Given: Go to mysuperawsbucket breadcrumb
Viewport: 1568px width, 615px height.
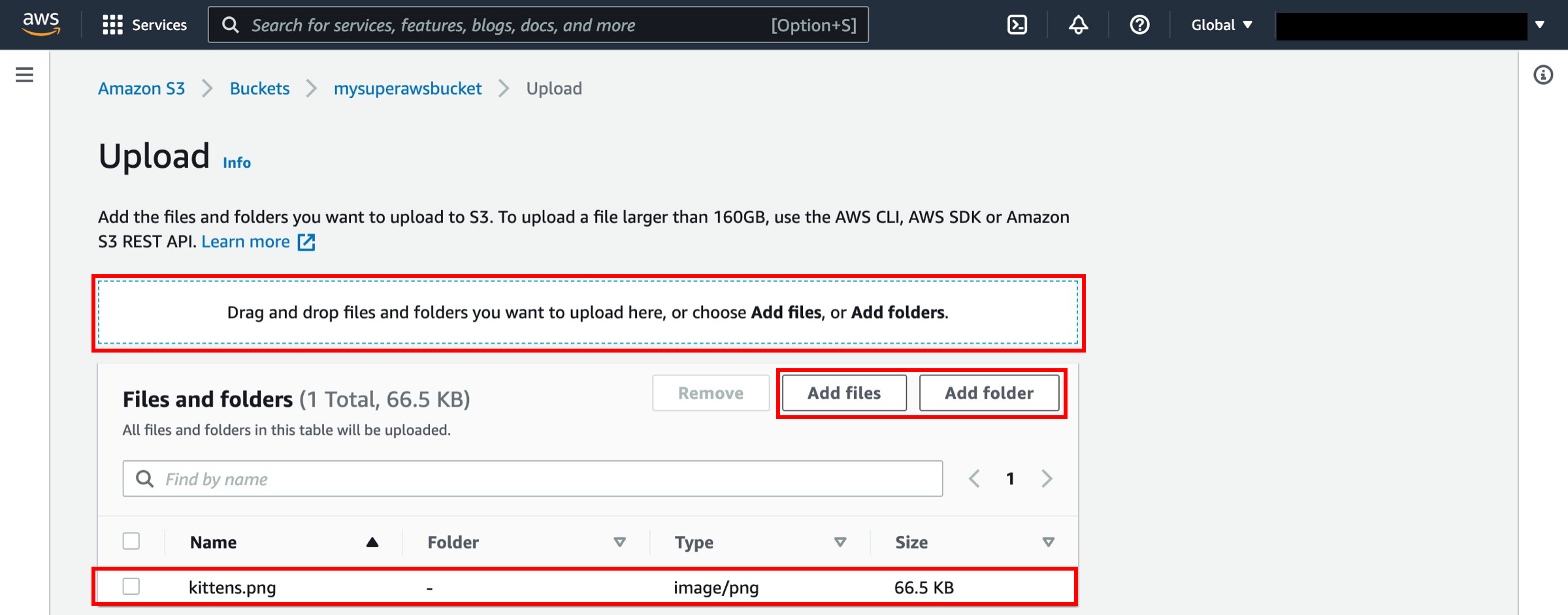Looking at the screenshot, I should (x=408, y=88).
